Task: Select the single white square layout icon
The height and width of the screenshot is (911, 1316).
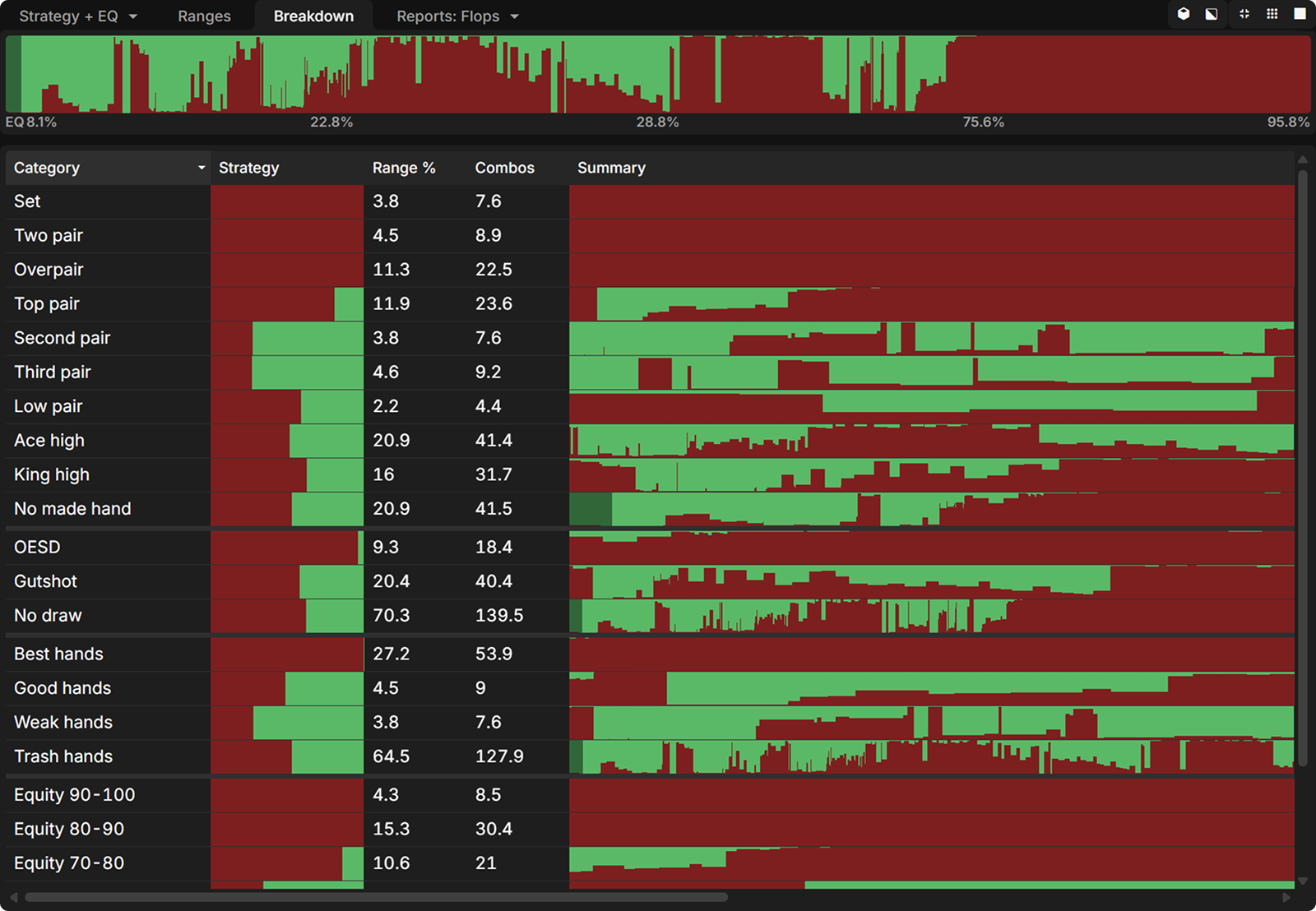Action: pyautogui.click(x=1300, y=14)
